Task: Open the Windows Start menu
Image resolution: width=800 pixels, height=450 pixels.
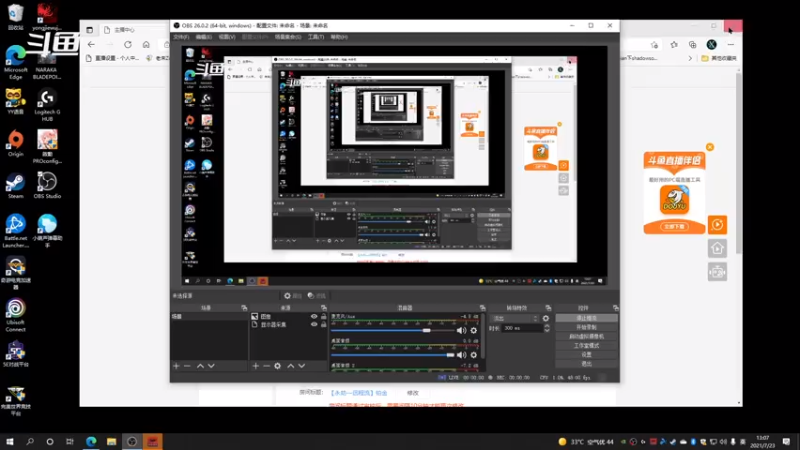Action: (x=10, y=441)
